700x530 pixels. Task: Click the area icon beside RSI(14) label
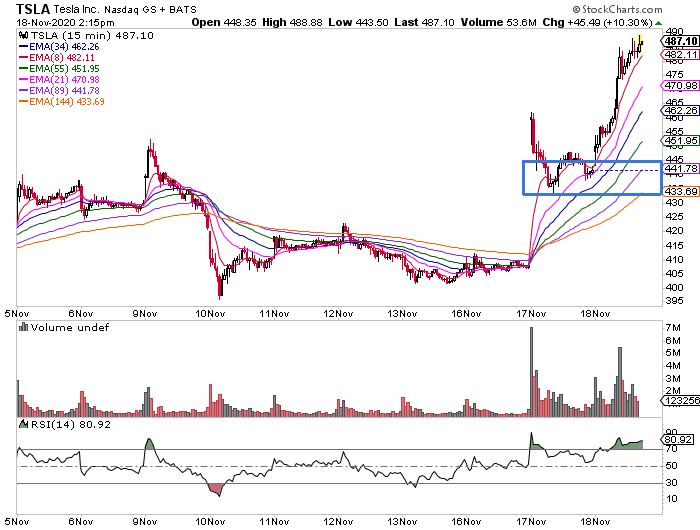23,423
